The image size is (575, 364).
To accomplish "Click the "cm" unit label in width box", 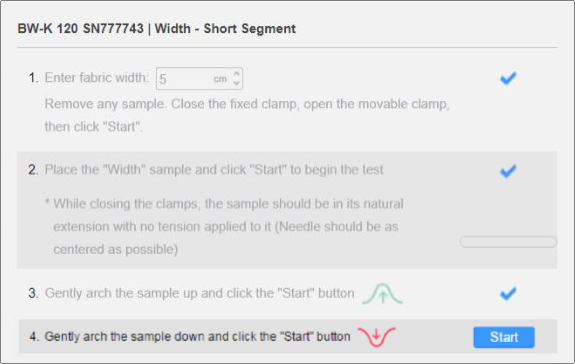I will point(220,79).
